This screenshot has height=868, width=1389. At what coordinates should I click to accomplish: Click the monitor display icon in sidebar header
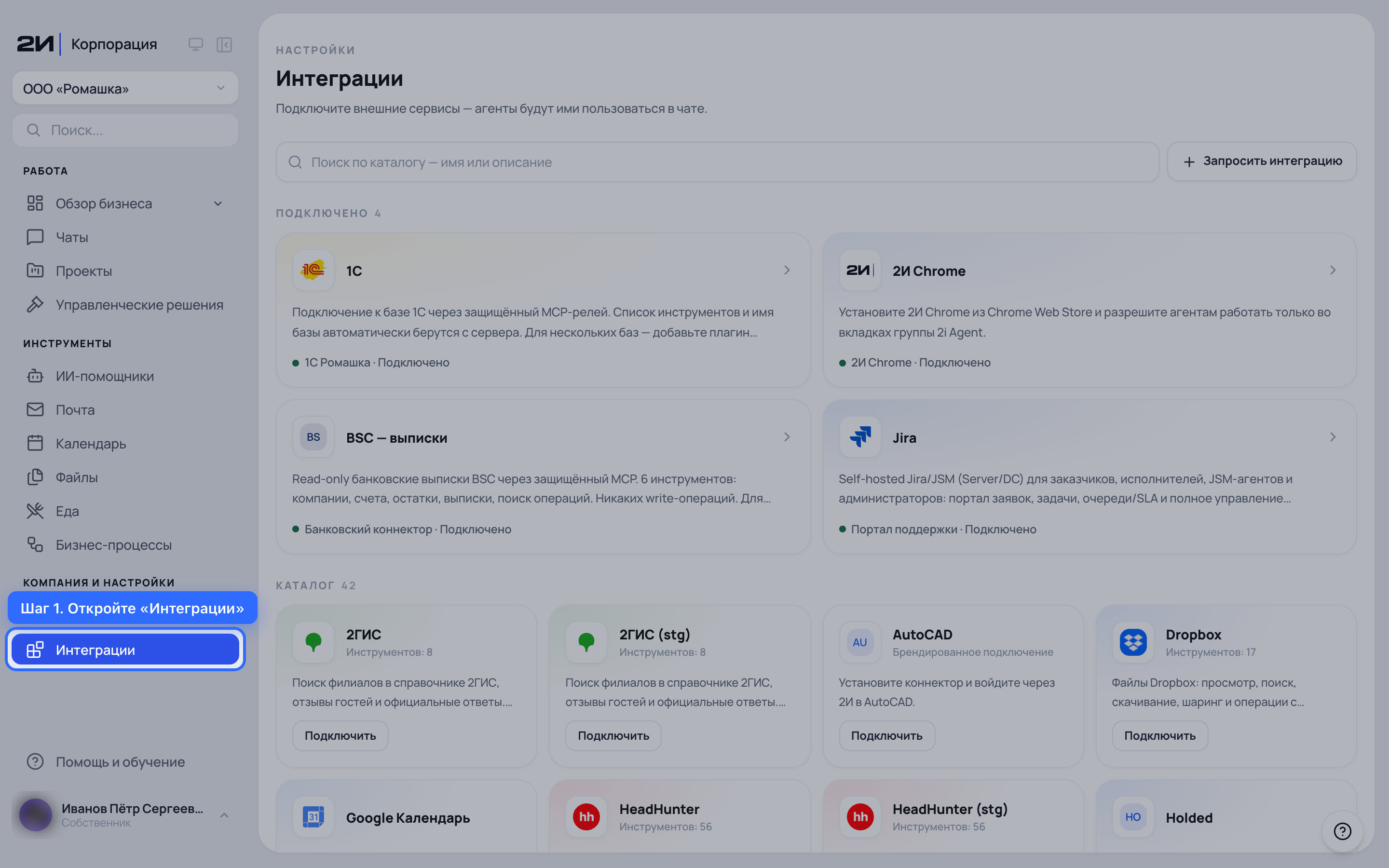coord(196,44)
